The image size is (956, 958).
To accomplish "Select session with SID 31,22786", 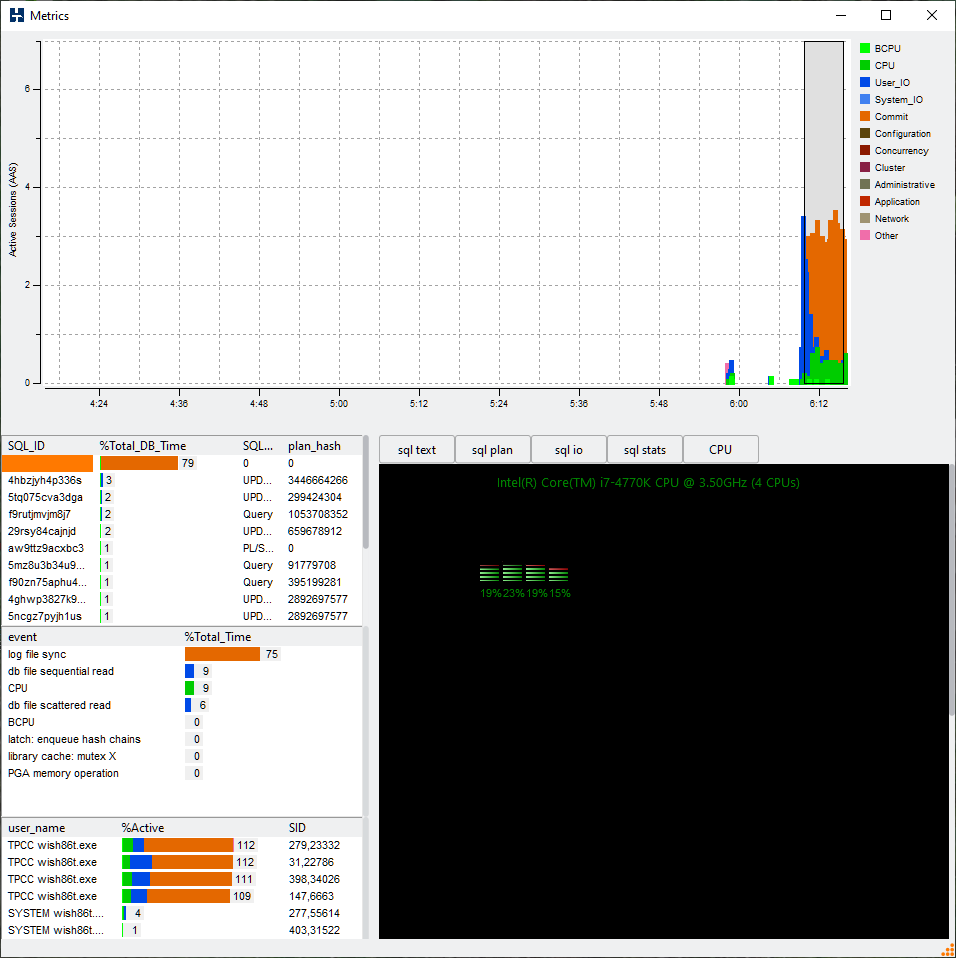I will (x=182, y=863).
